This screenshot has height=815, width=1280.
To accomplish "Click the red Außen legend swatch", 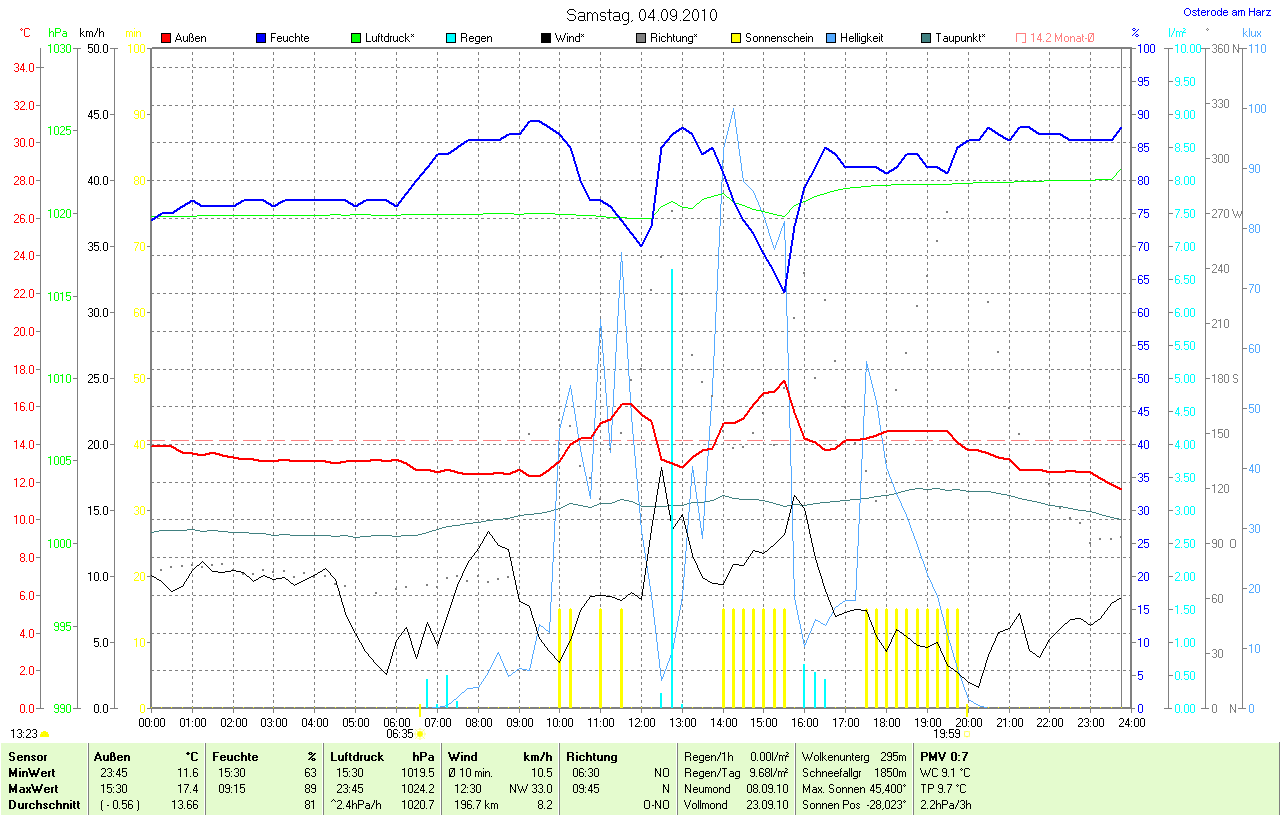I will pyautogui.click(x=166, y=38).
